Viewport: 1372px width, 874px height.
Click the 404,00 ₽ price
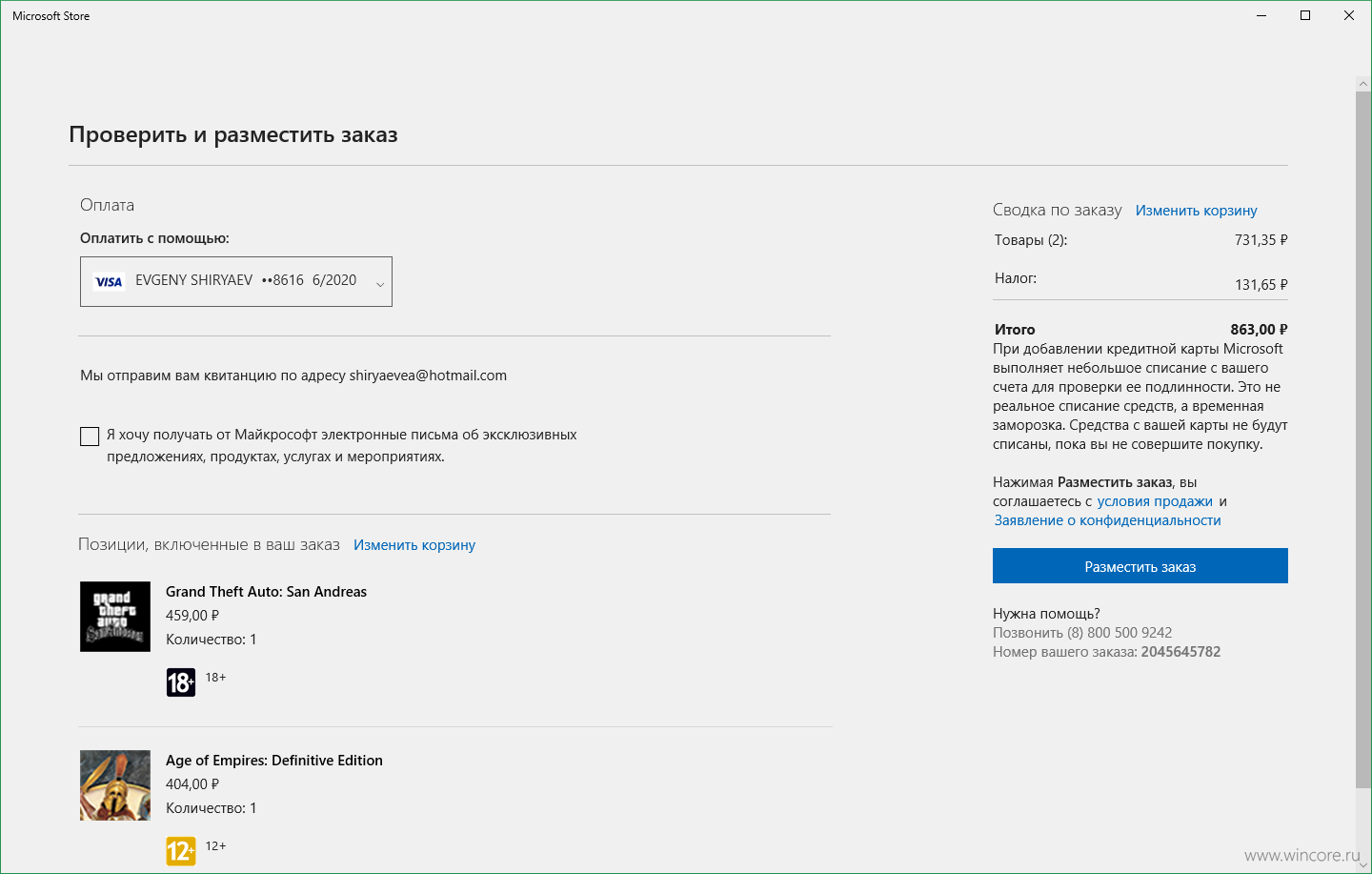192,784
